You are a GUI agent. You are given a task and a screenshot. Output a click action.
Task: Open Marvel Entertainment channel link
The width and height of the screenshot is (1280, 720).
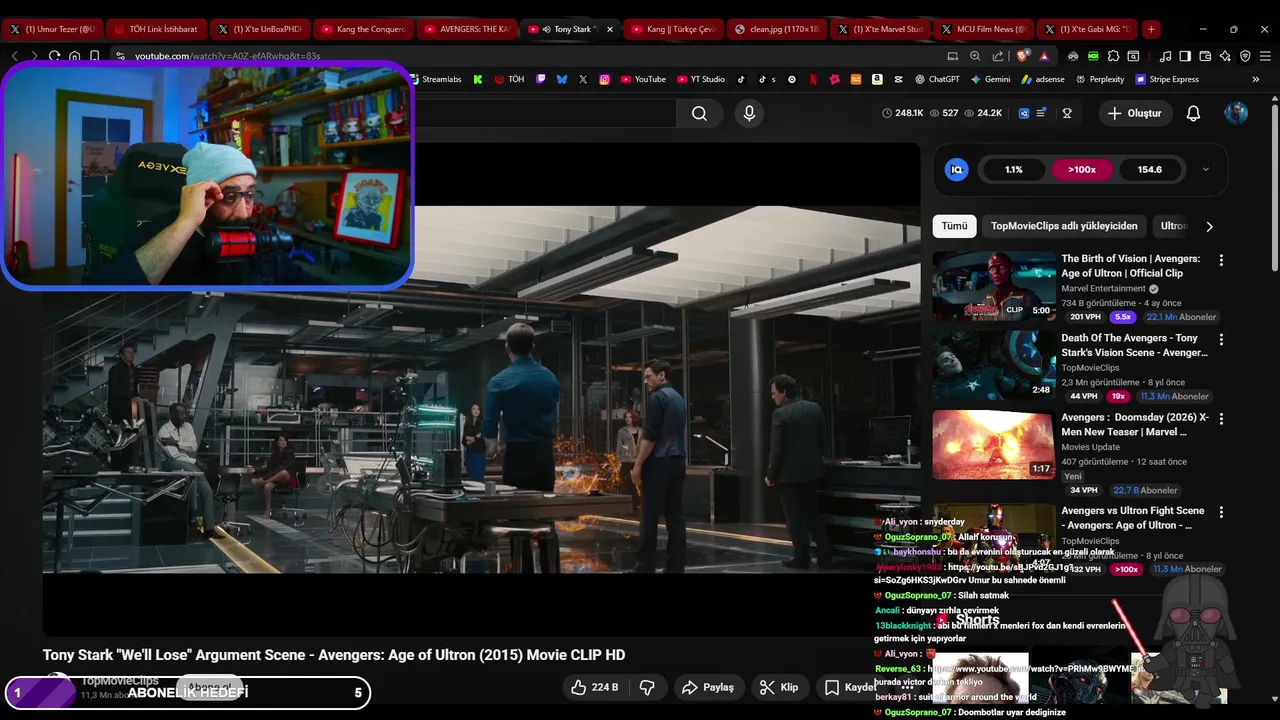(1103, 289)
